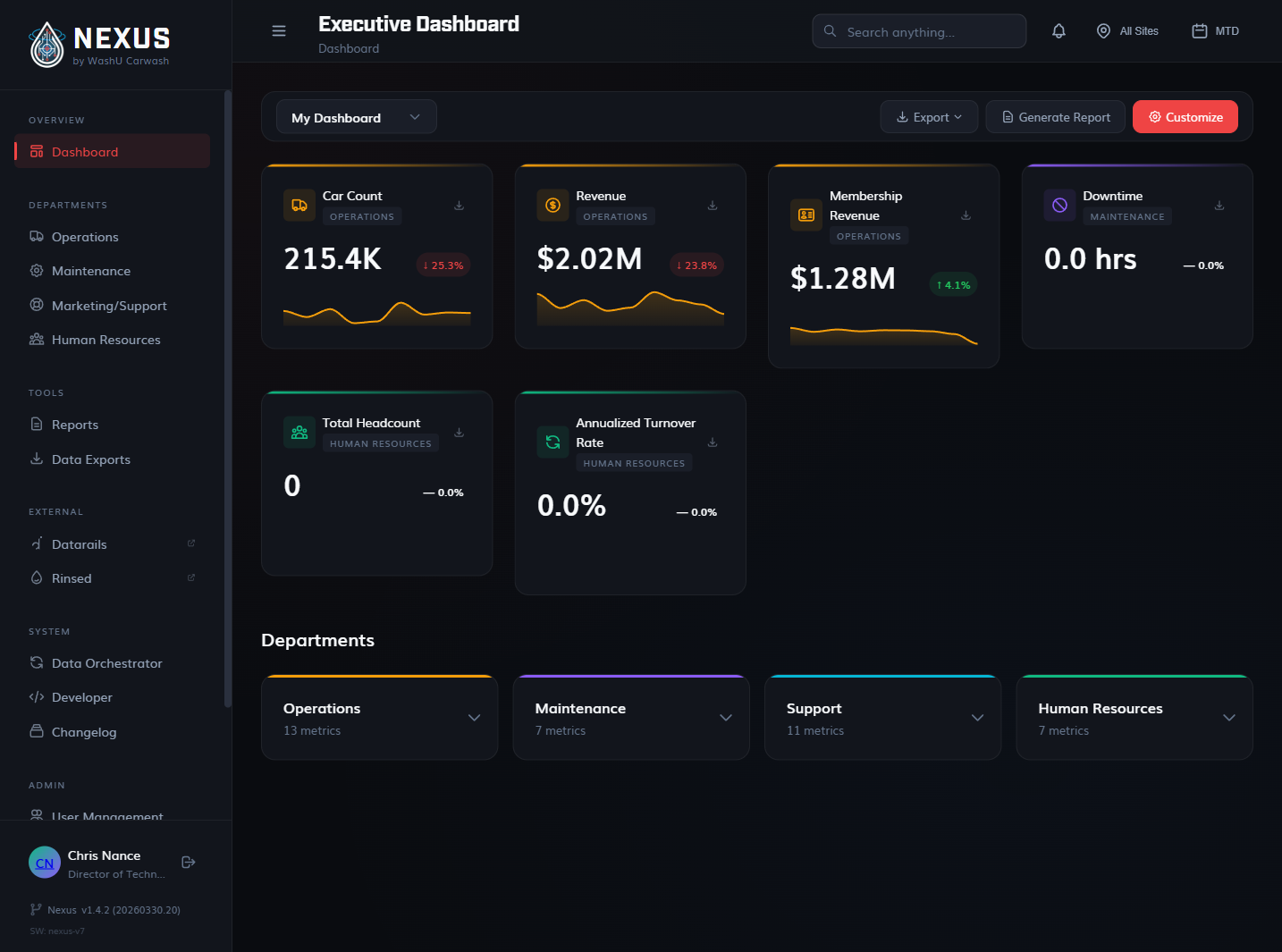
Task: Click the 215.4K value
Action: [x=333, y=259]
